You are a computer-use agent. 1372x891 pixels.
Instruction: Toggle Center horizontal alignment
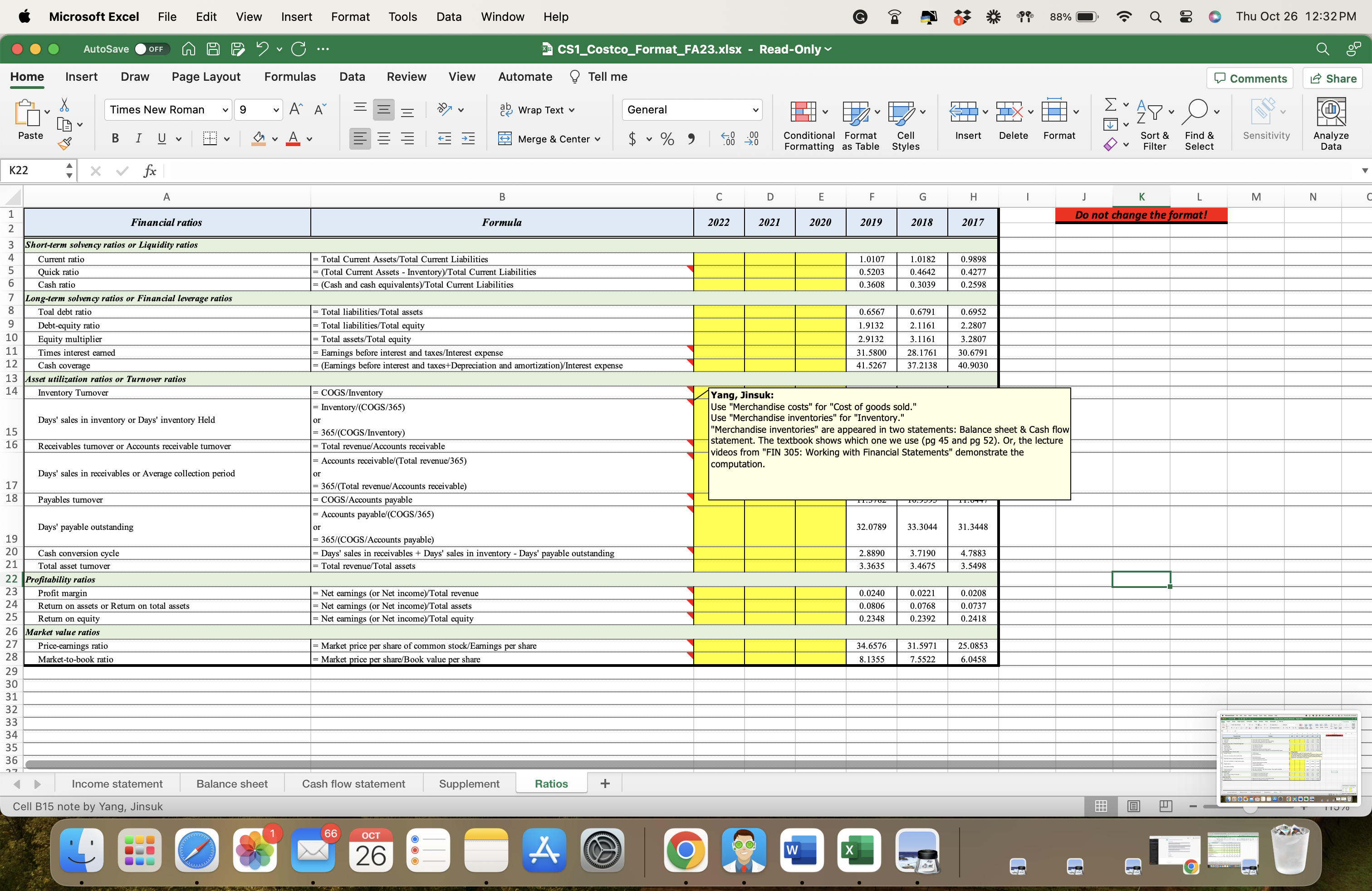tap(383, 138)
